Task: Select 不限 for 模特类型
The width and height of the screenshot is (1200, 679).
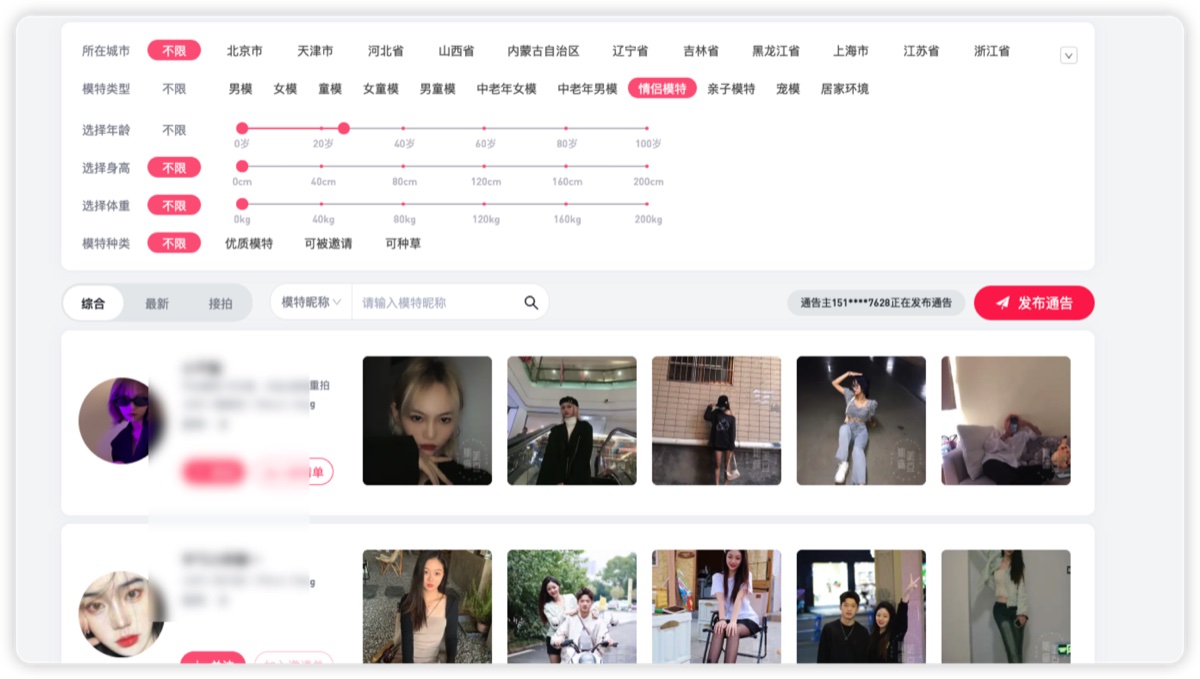Action: pyautogui.click(x=174, y=88)
